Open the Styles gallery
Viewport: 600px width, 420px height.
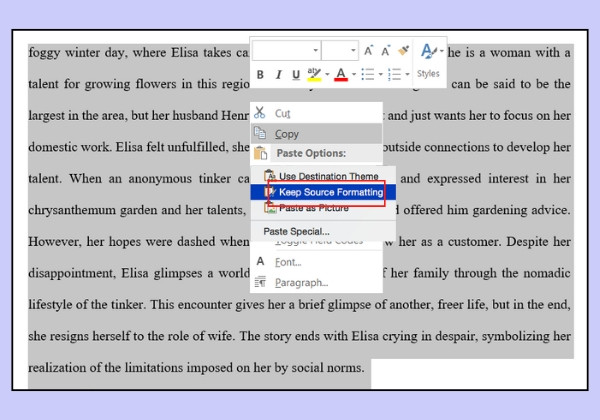[429, 60]
